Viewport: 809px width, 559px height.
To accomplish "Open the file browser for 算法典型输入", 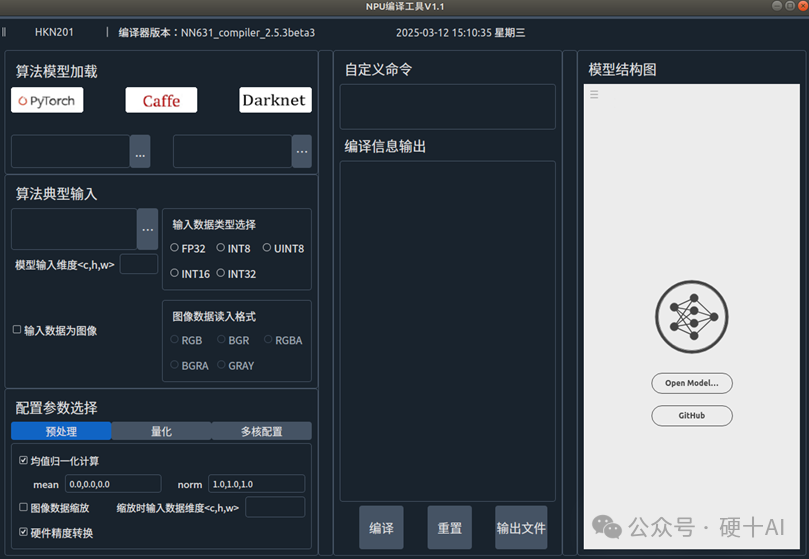I will coord(148,229).
